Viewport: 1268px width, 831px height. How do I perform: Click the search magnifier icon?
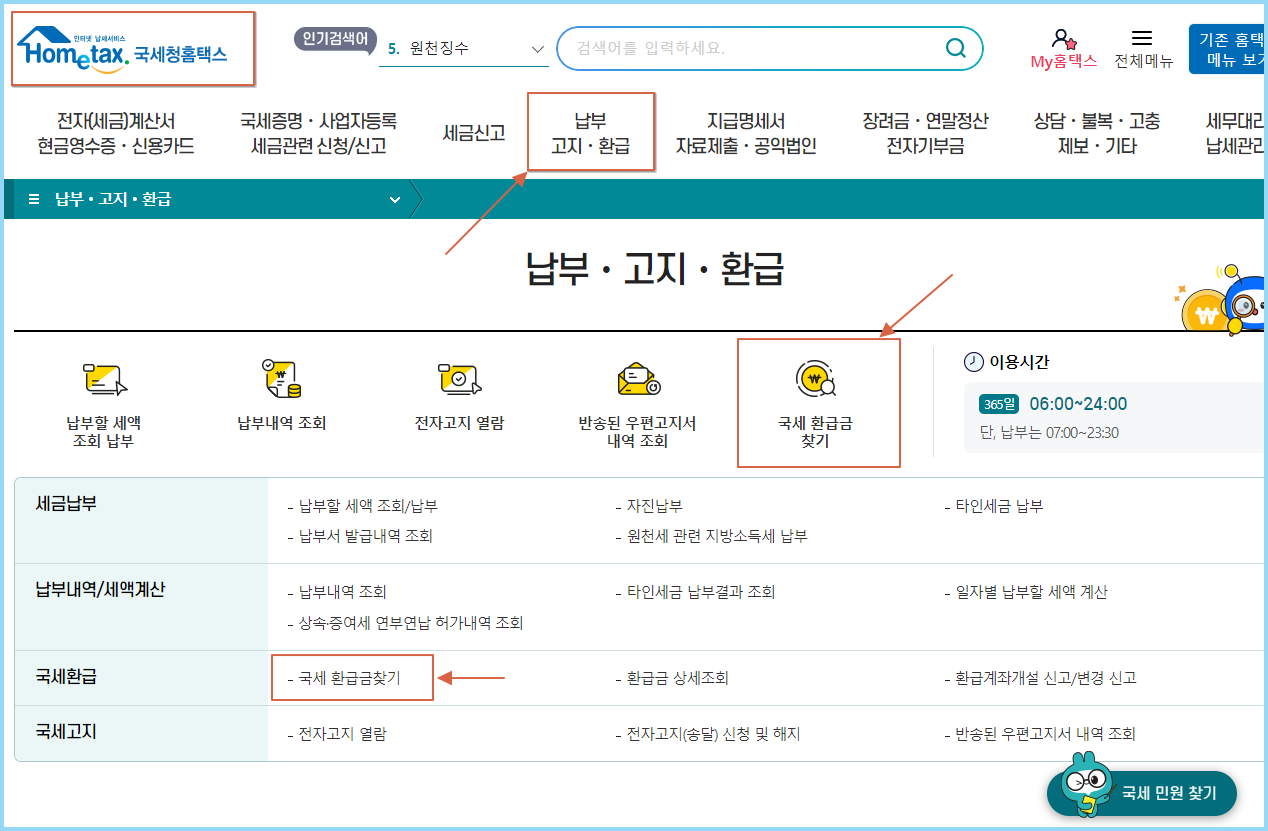(x=955, y=48)
